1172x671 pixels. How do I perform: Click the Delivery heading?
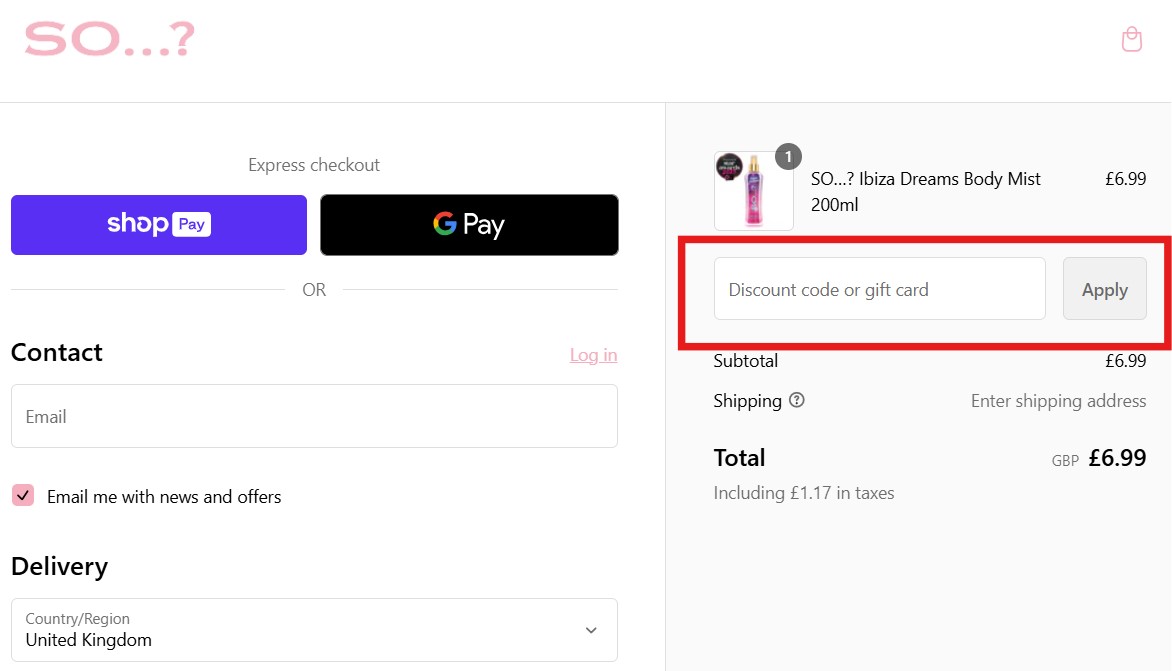pyautogui.click(x=60, y=567)
